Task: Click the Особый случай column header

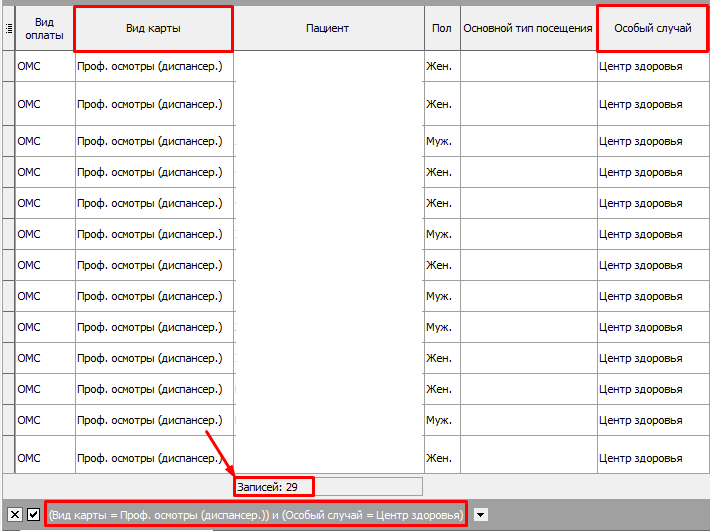Action: [x=652, y=29]
